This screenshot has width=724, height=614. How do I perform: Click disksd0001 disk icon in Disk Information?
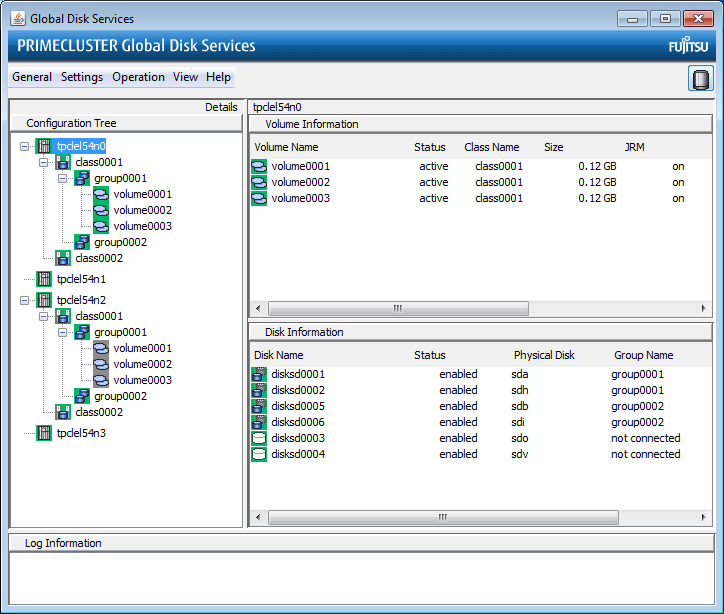tap(259, 375)
